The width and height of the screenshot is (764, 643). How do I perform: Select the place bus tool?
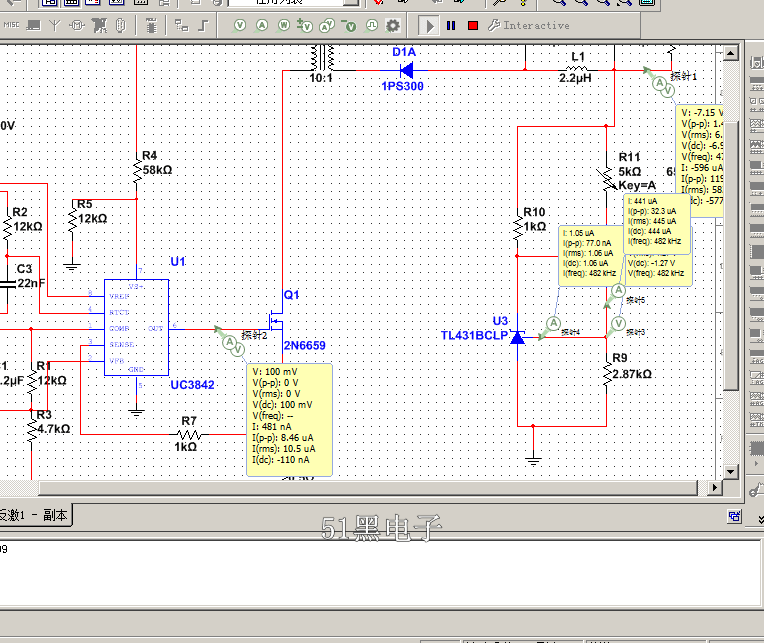[x=204, y=25]
